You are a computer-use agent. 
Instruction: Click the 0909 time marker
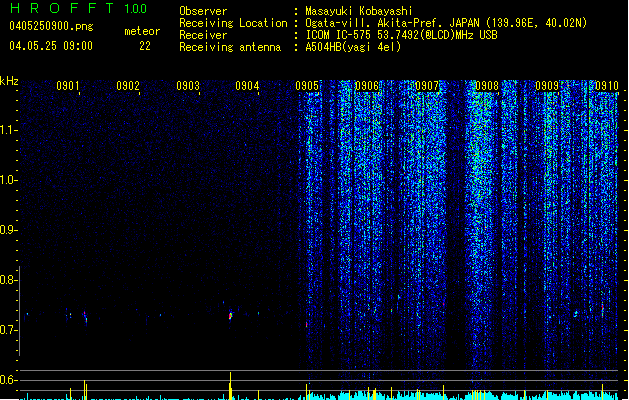(547, 86)
